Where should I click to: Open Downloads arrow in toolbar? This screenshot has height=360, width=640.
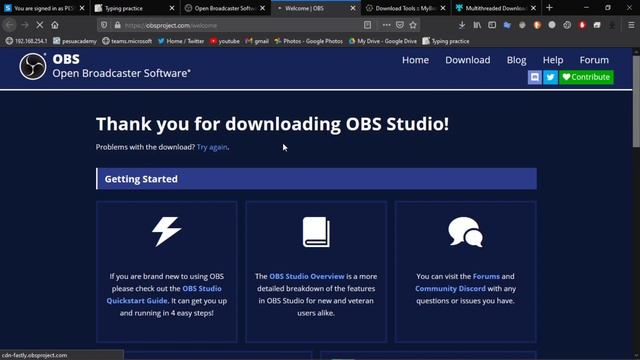pyautogui.click(x=462, y=25)
